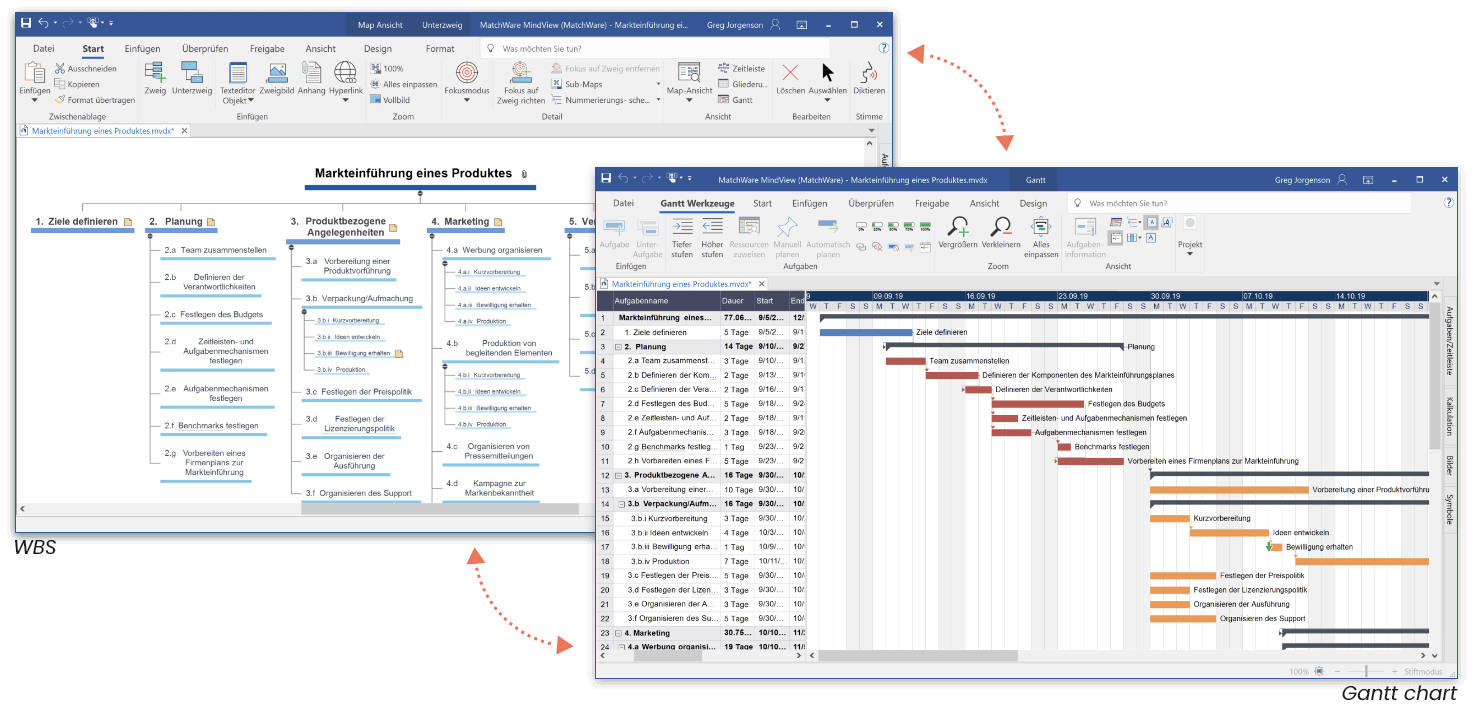Open Sub-Maps dropdown in Detail group
1473x707 pixels.
(657, 85)
